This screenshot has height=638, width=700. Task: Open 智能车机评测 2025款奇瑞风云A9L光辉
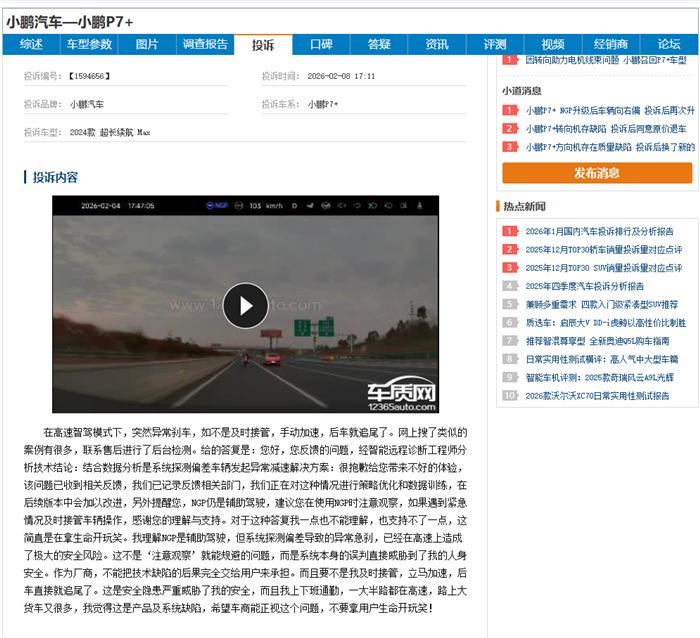[600, 378]
